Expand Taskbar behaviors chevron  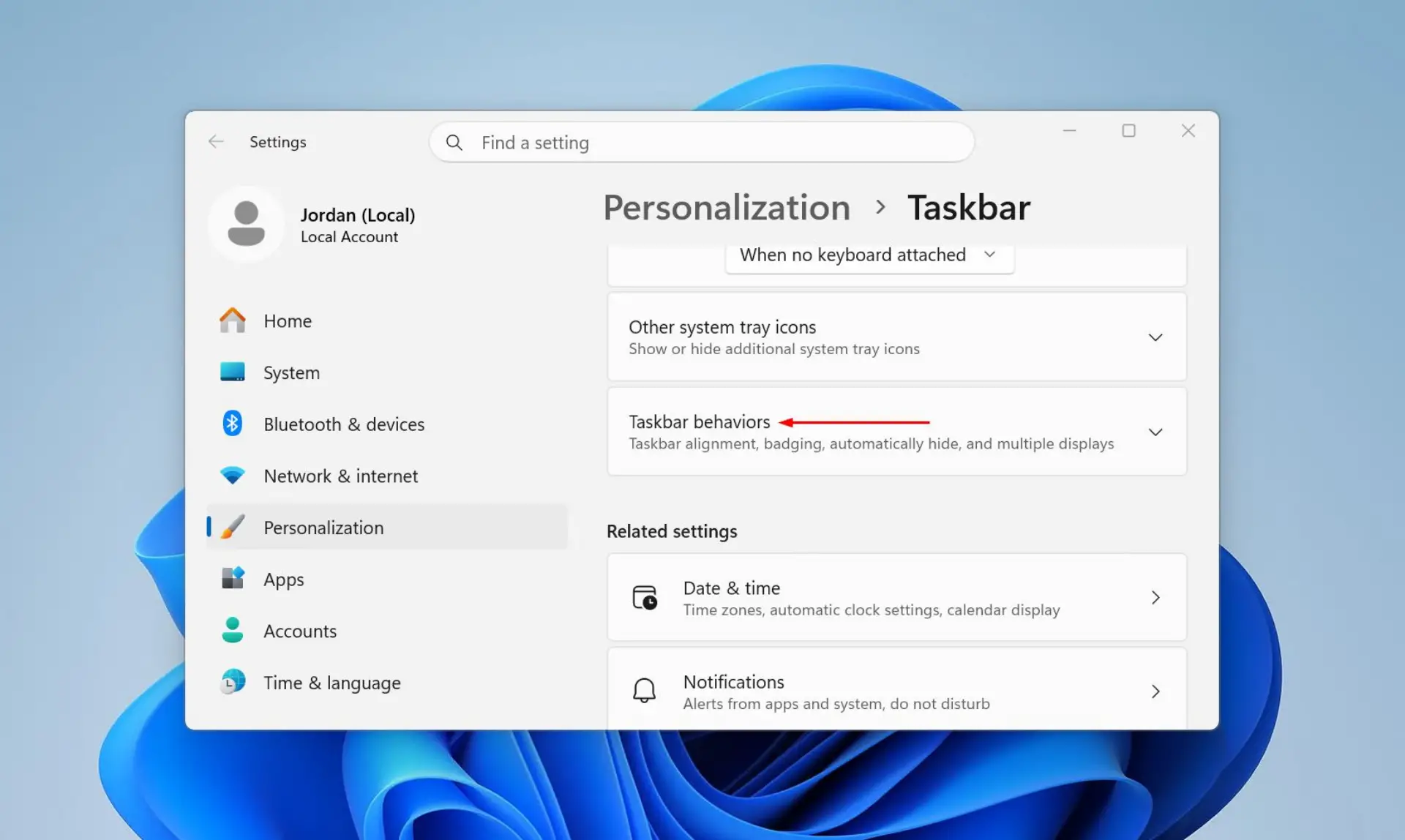(x=1155, y=432)
